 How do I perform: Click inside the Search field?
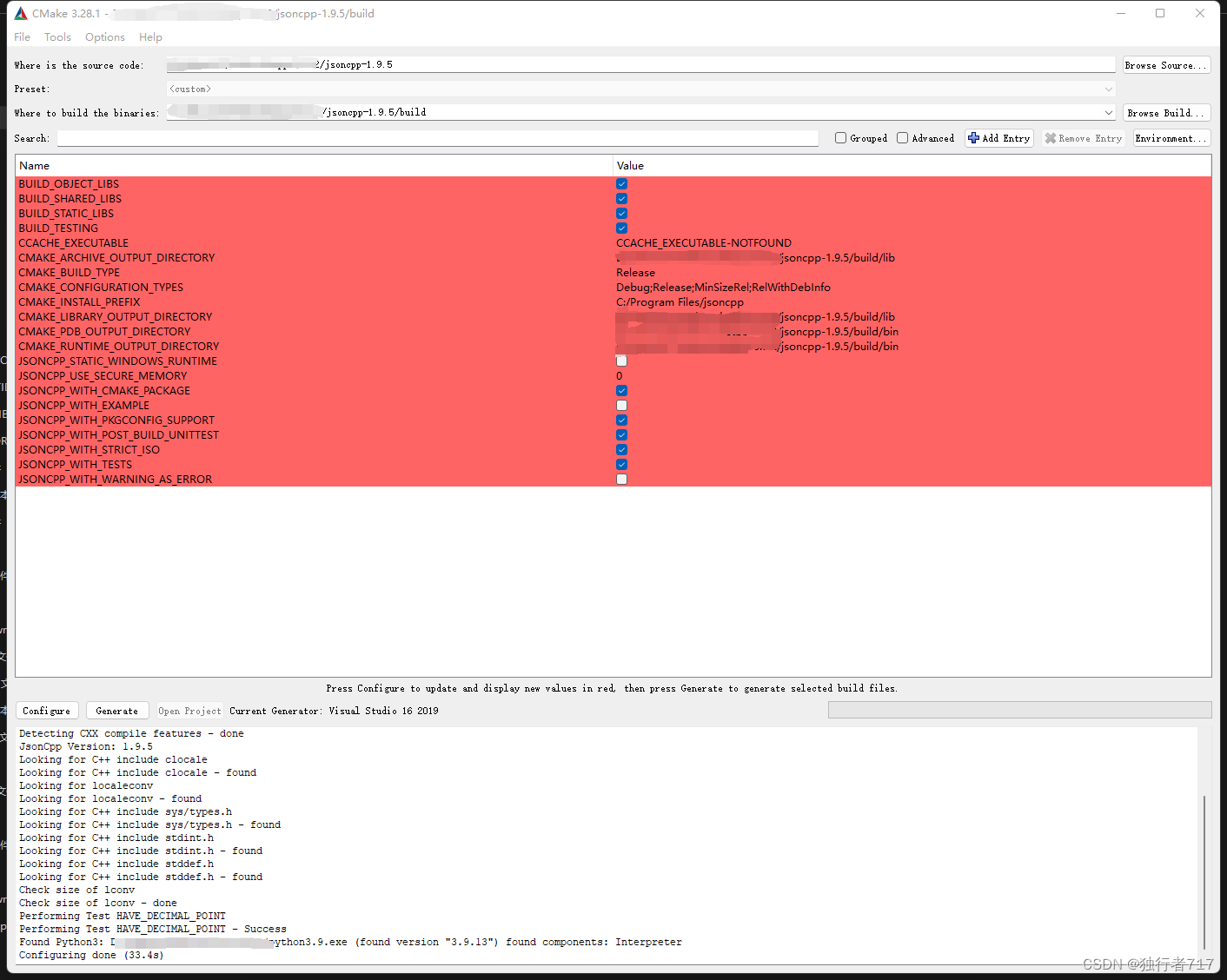click(x=434, y=137)
